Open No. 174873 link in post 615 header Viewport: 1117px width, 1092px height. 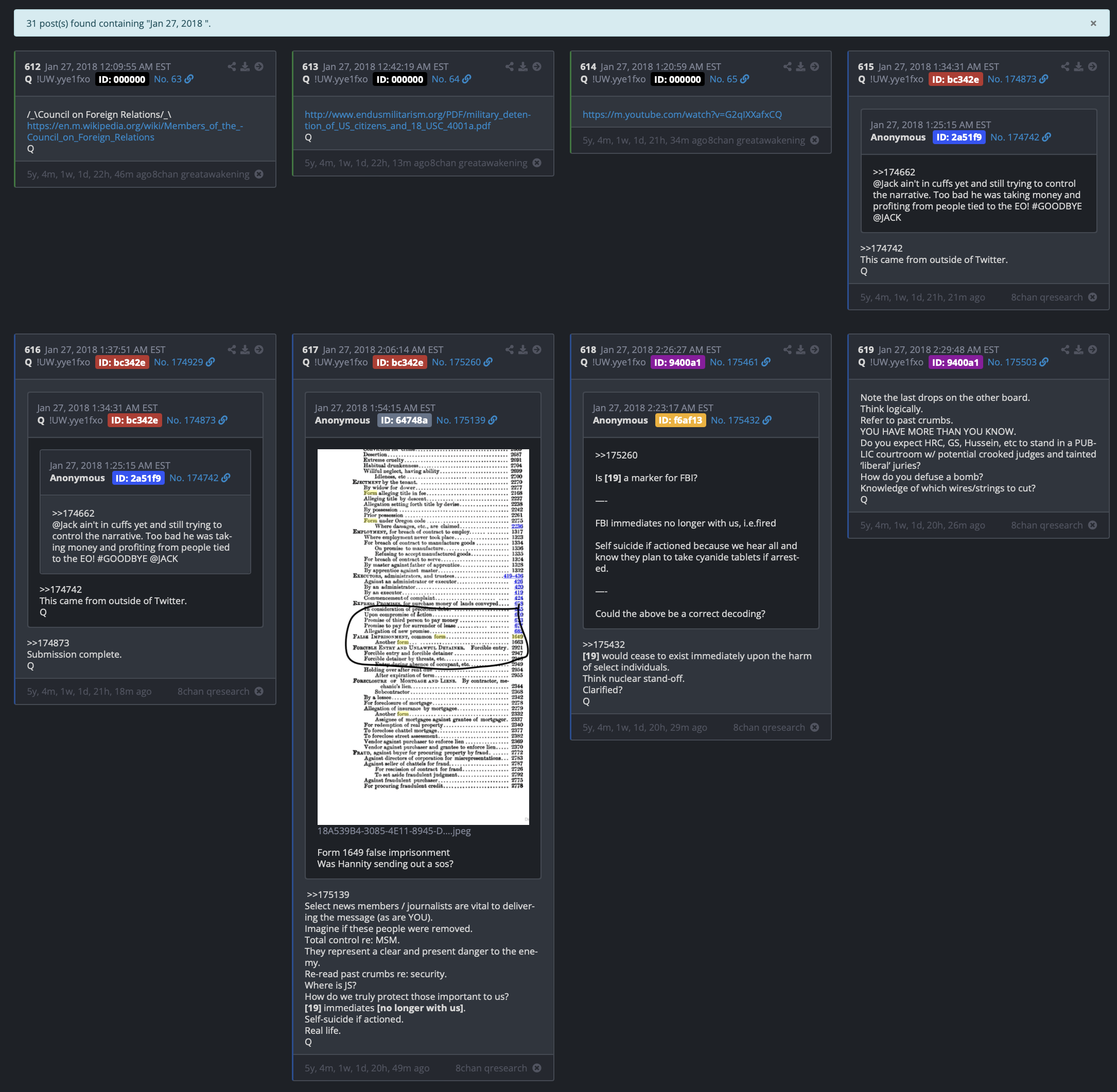pos(1017,79)
